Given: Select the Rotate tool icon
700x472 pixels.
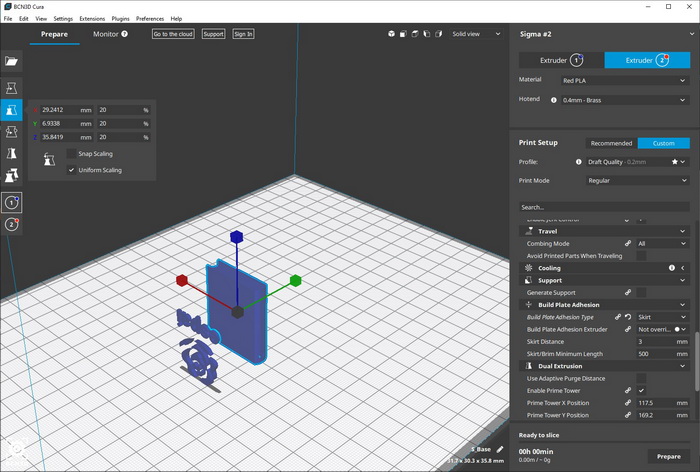Looking at the screenshot, I should tap(12, 132).
